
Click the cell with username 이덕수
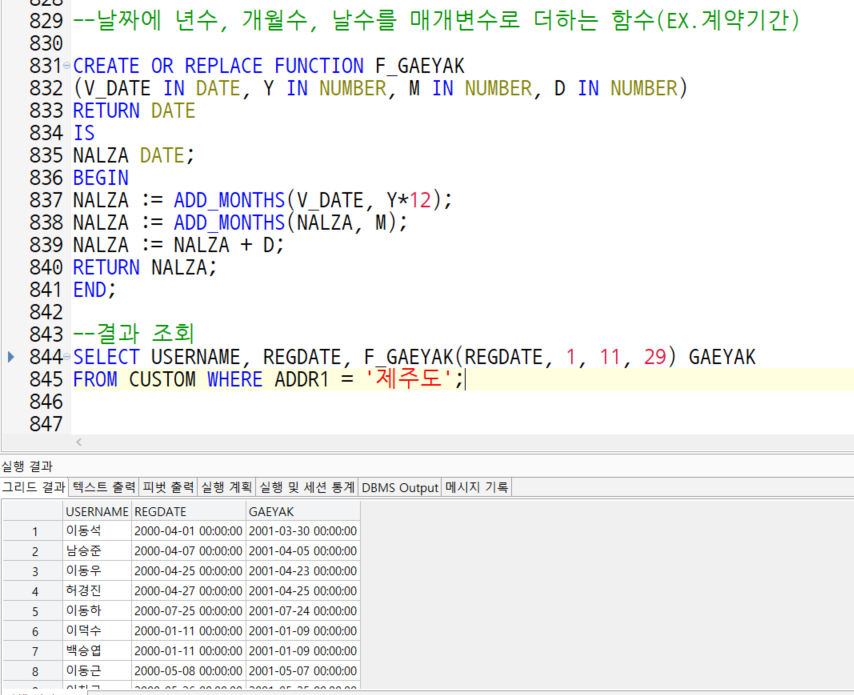pos(97,631)
